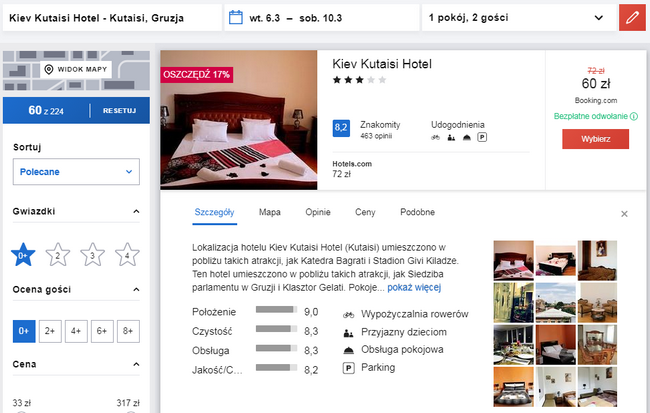Close the hotel details panel

[x=624, y=214]
